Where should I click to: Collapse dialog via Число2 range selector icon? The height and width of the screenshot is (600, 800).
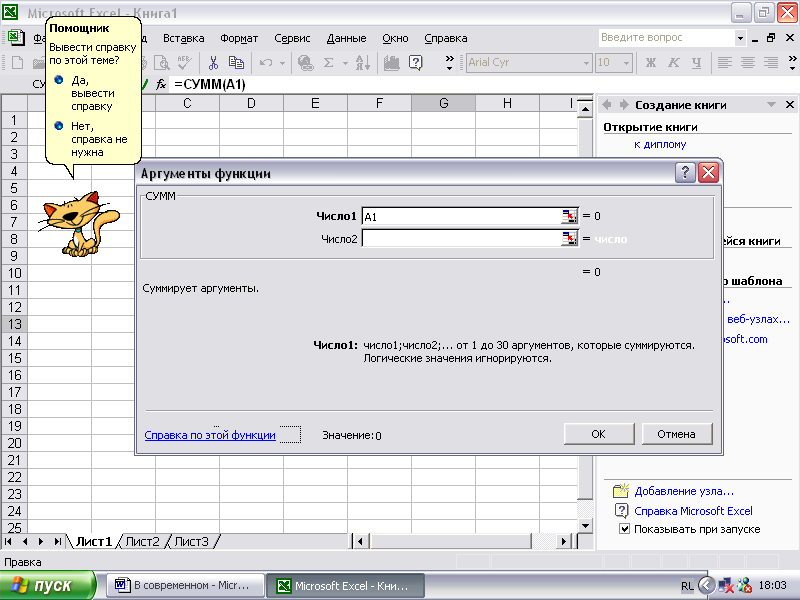click(569, 238)
